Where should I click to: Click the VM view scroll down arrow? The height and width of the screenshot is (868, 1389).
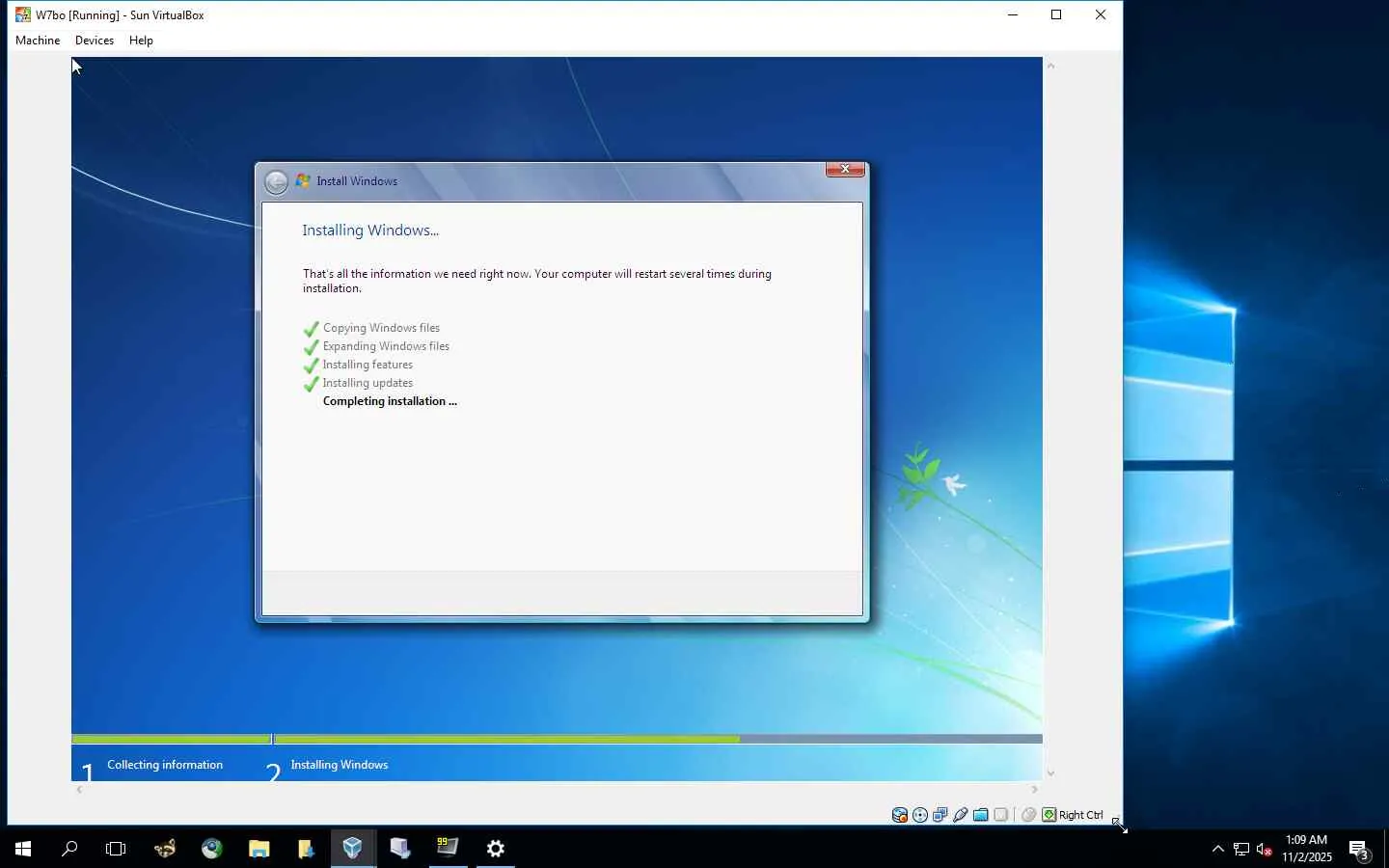1050,773
